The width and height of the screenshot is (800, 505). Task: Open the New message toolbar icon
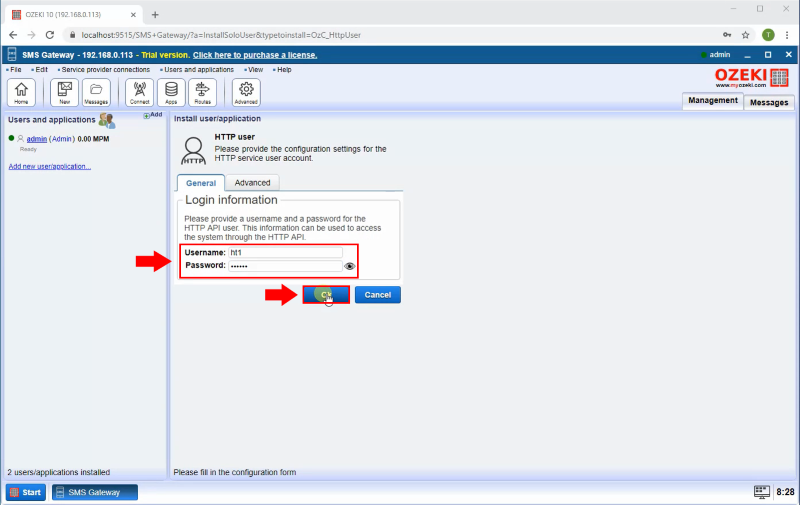(64, 92)
